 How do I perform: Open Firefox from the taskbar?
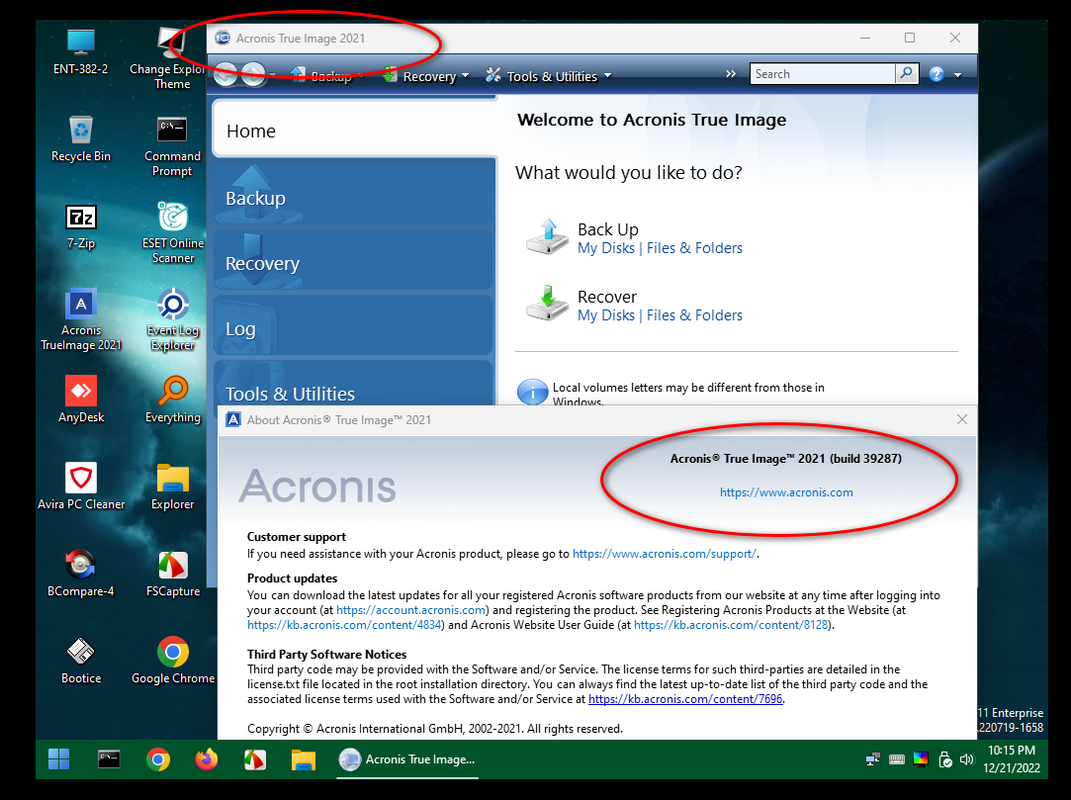pyautogui.click(x=206, y=759)
